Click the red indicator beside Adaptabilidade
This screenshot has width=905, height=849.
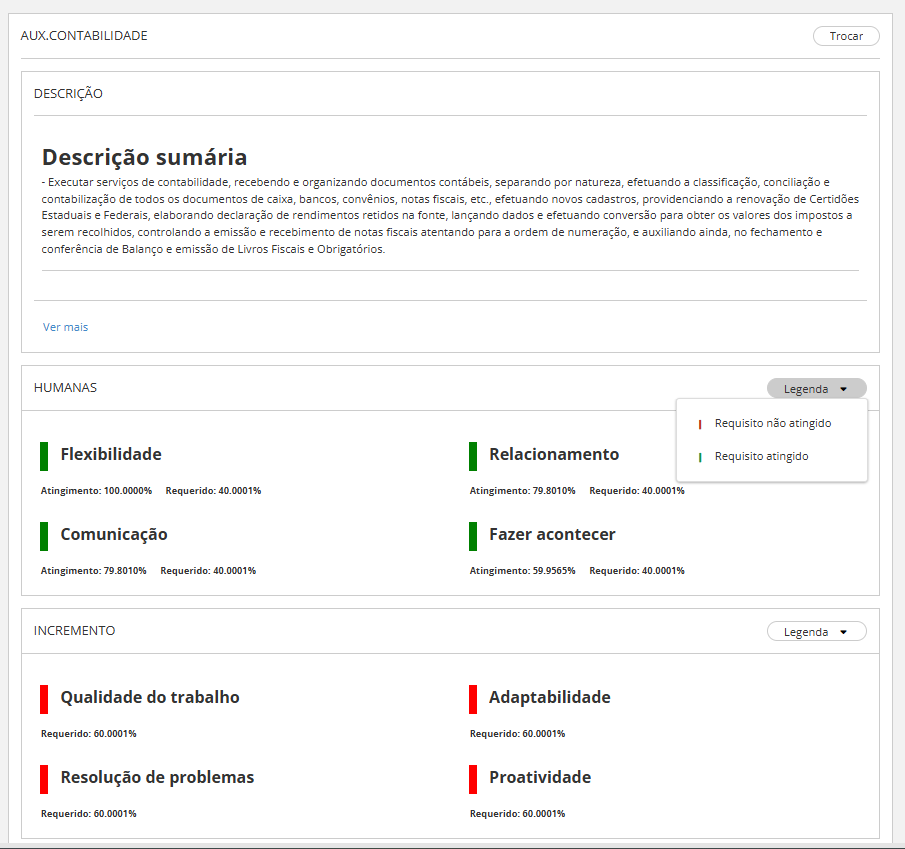[473, 699]
